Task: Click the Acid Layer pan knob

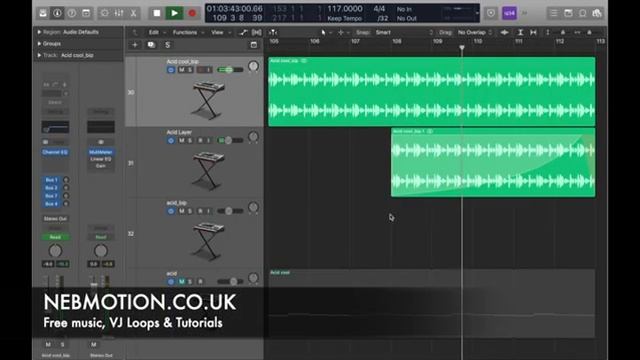Action: 253,137
